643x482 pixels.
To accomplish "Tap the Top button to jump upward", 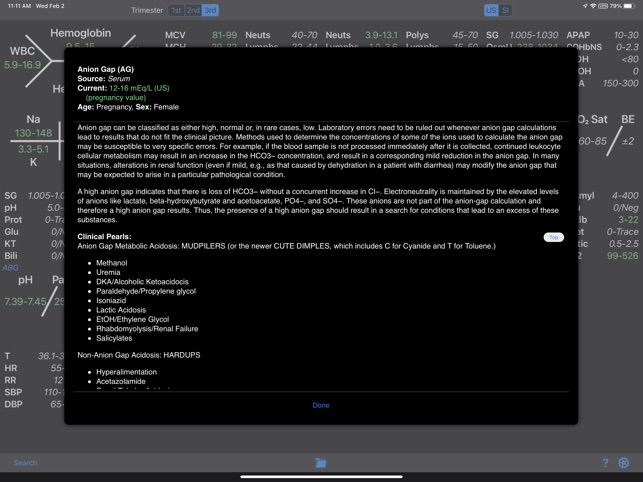I will [553, 237].
